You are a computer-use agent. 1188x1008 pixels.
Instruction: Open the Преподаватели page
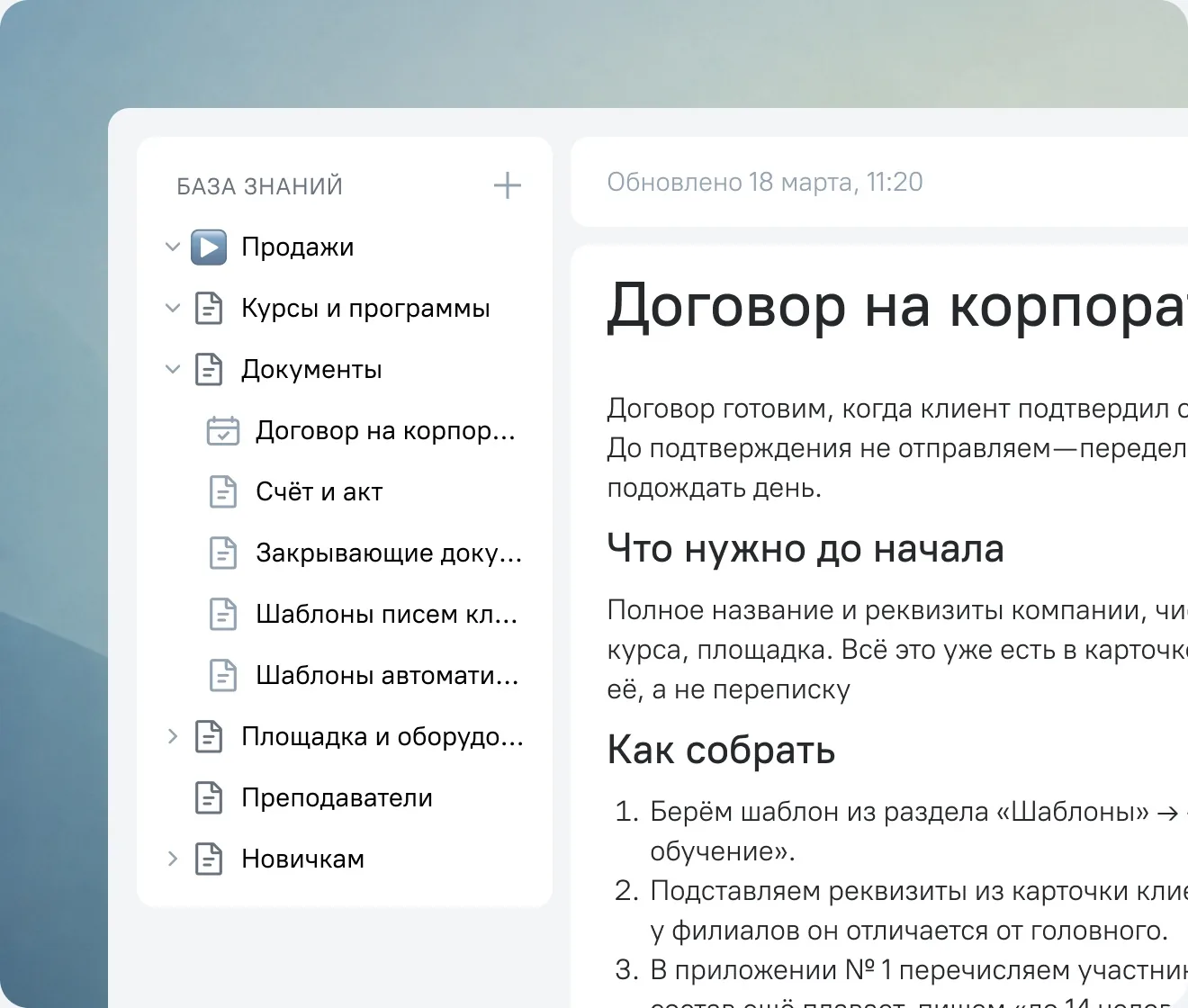coord(337,798)
